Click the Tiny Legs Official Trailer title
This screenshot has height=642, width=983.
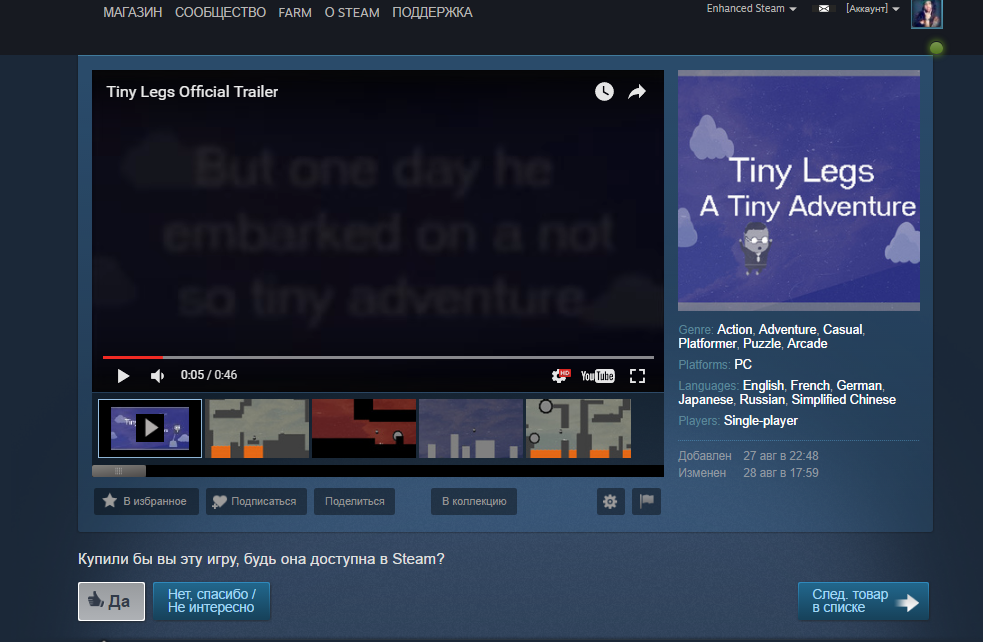click(x=192, y=92)
